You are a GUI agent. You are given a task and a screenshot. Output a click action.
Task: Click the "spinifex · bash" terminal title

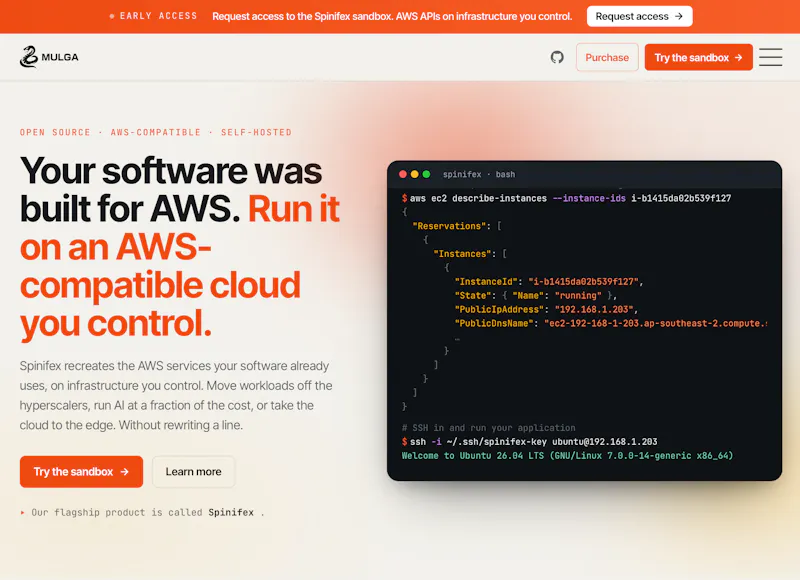point(479,174)
